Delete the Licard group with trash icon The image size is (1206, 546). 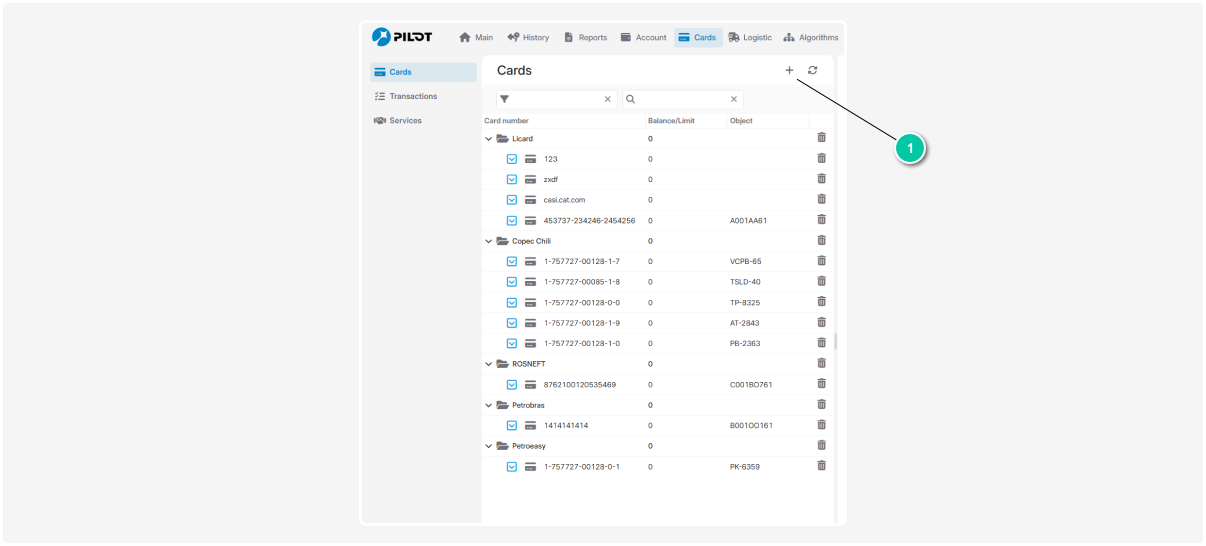tap(821, 138)
